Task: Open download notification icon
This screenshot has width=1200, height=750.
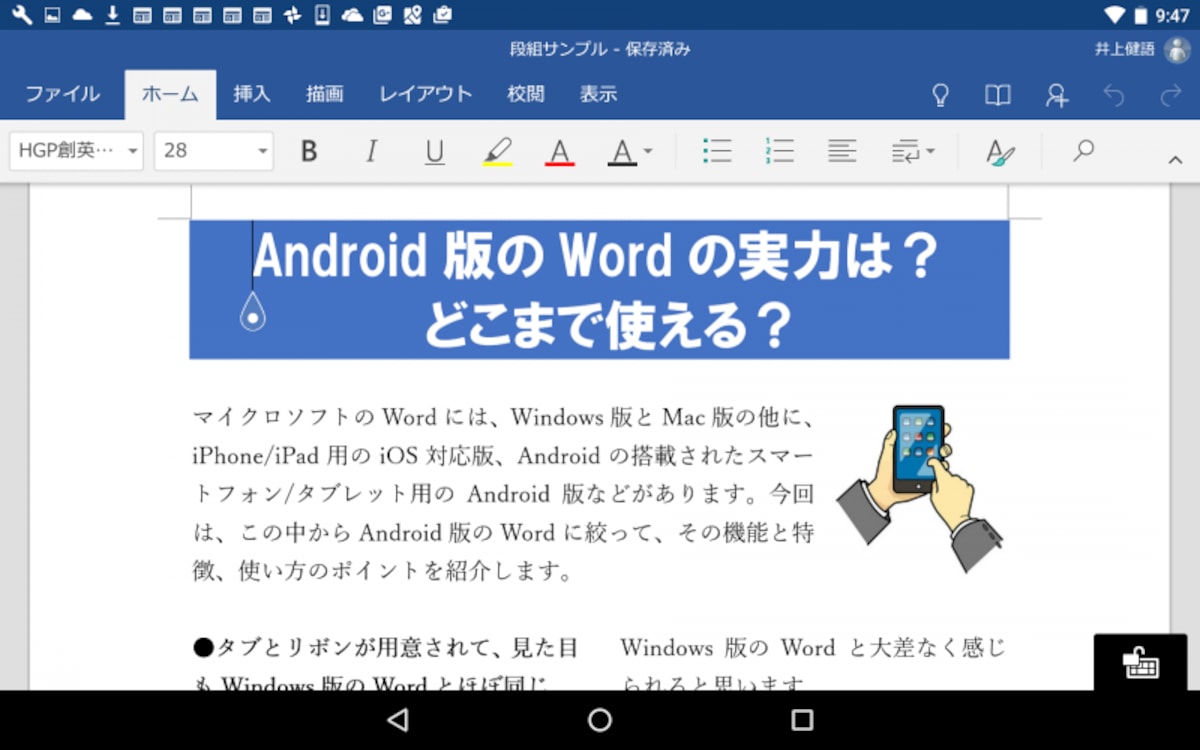Action: click(112, 15)
